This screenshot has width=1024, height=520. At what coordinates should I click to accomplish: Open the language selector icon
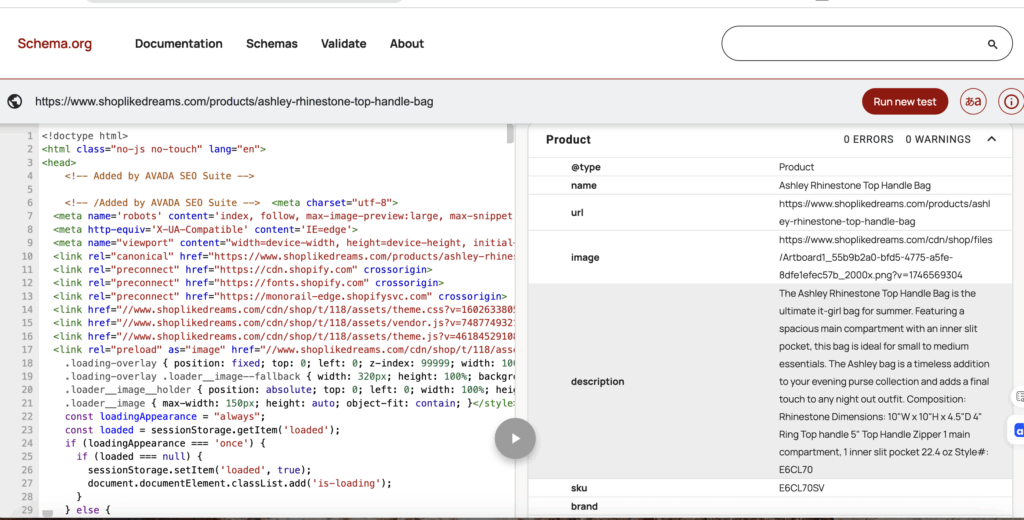click(972, 101)
